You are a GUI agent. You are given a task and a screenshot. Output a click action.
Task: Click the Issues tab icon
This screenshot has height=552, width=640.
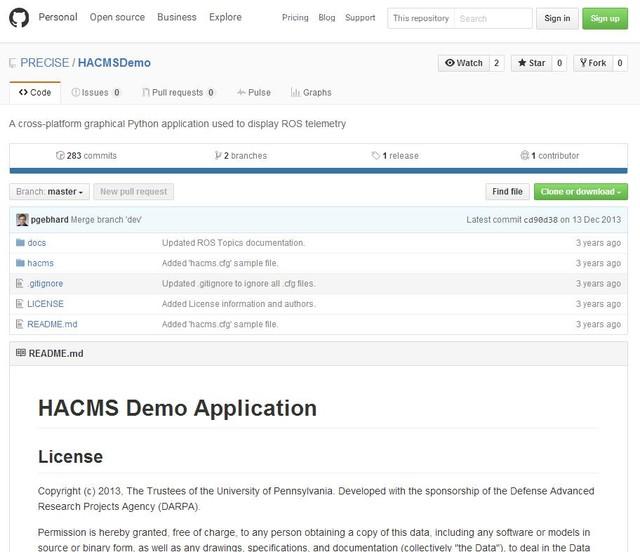(x=75, y=92)
